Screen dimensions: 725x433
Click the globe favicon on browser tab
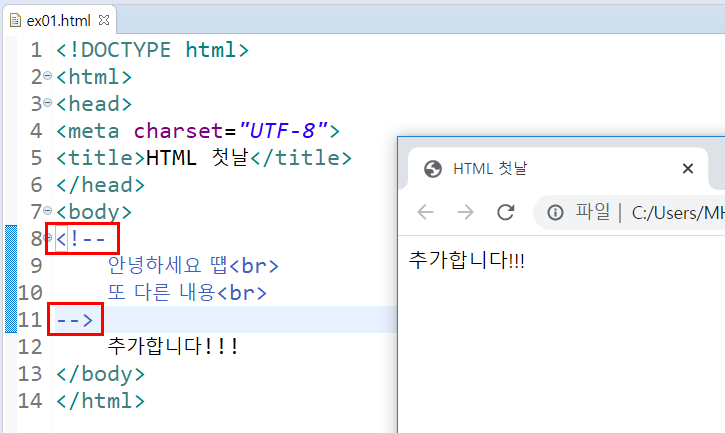[x=433, y=169]
